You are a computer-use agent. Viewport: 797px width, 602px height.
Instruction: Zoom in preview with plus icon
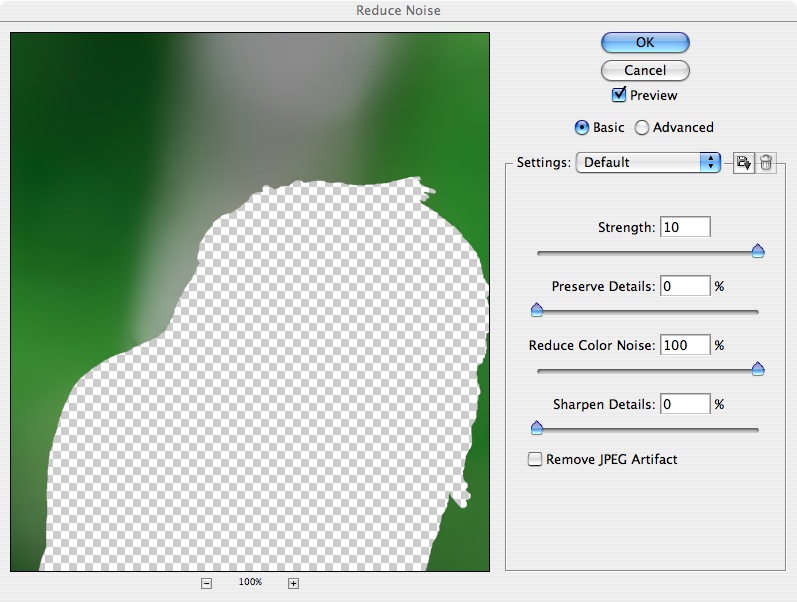click(x=293, y=583)
